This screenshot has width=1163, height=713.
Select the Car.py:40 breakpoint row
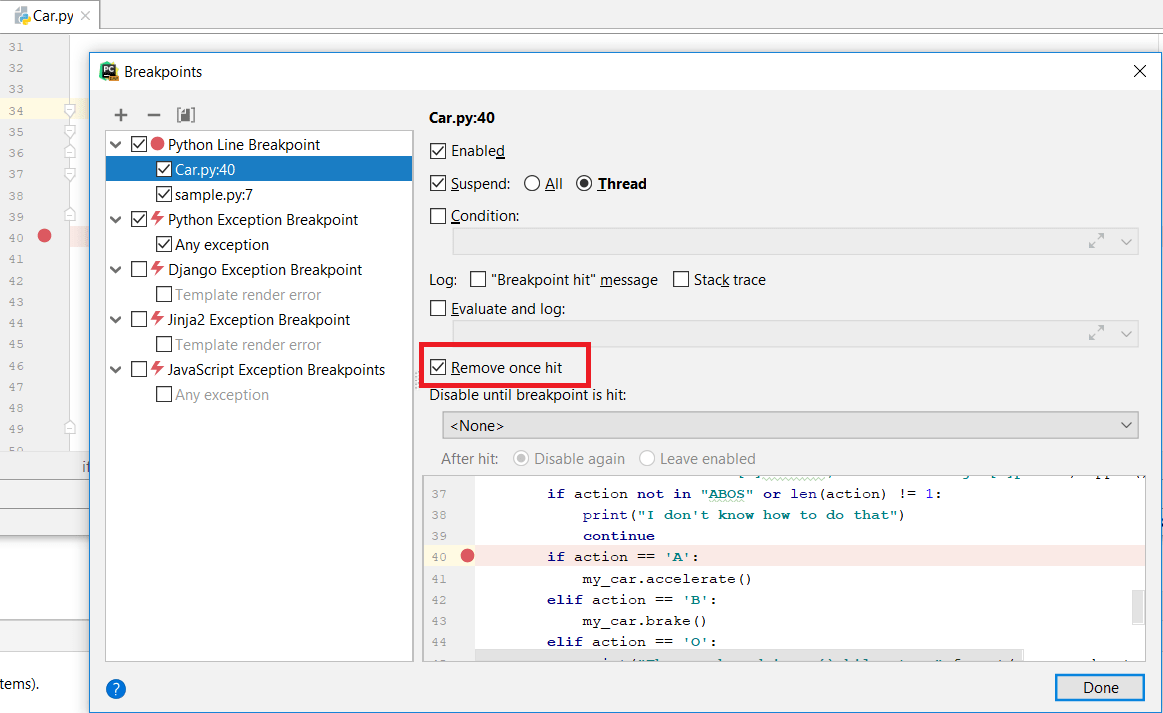tap(259, 169)
